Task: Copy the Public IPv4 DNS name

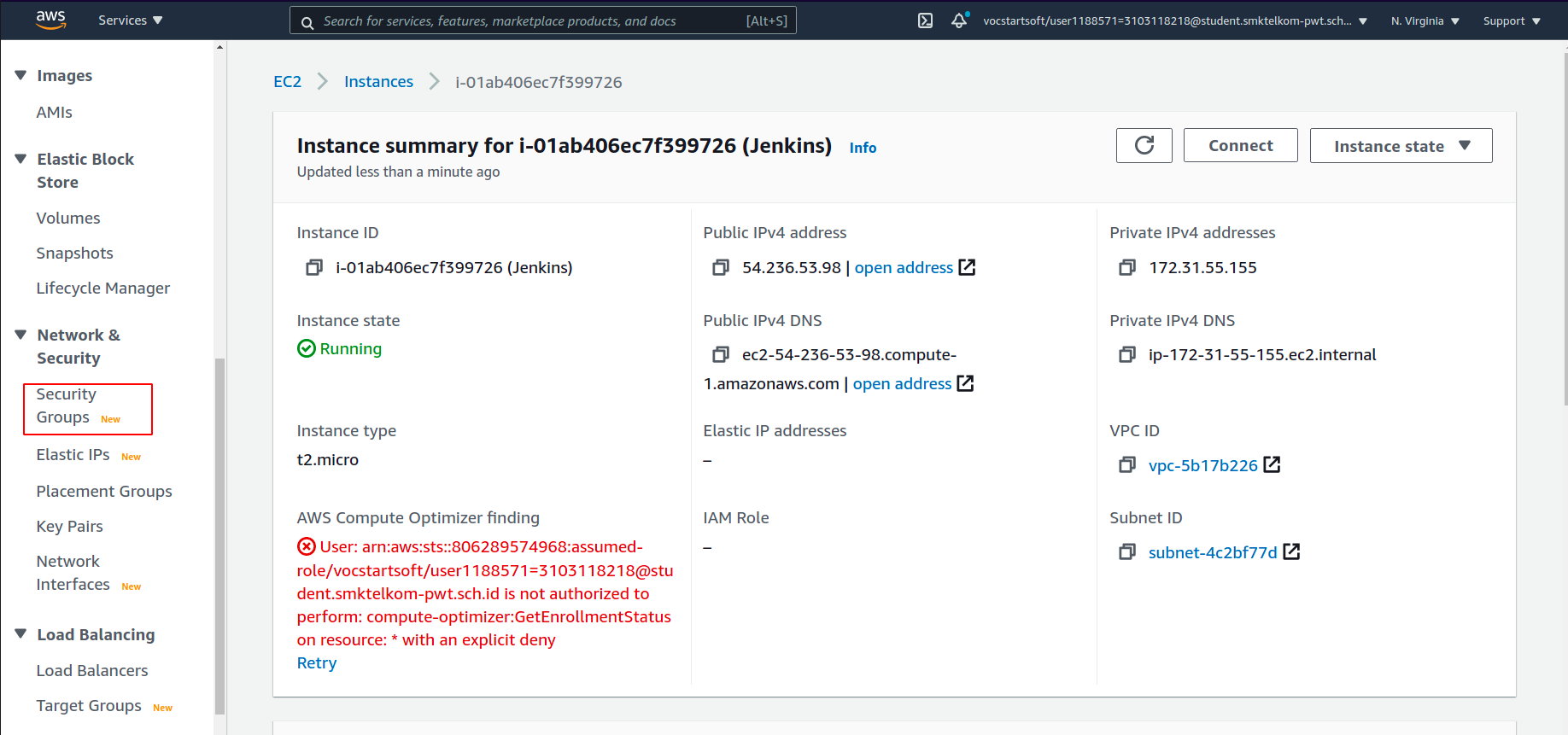Action: click(721, 354)
